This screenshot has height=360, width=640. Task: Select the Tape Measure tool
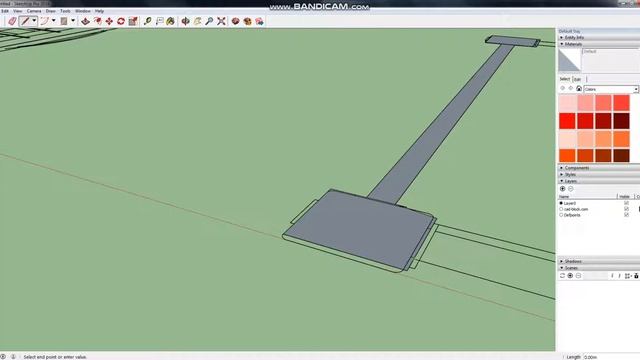(147, 21)
